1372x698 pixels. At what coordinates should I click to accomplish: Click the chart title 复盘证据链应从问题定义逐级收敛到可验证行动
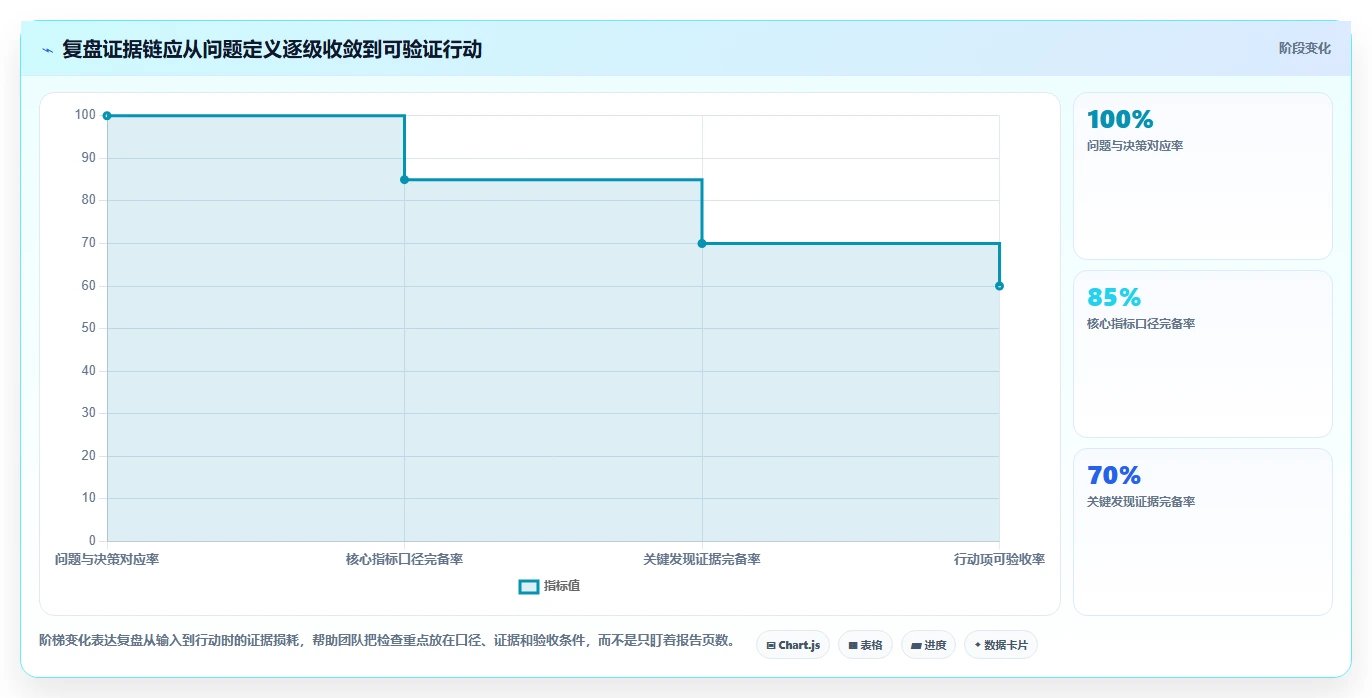point(272,50)
